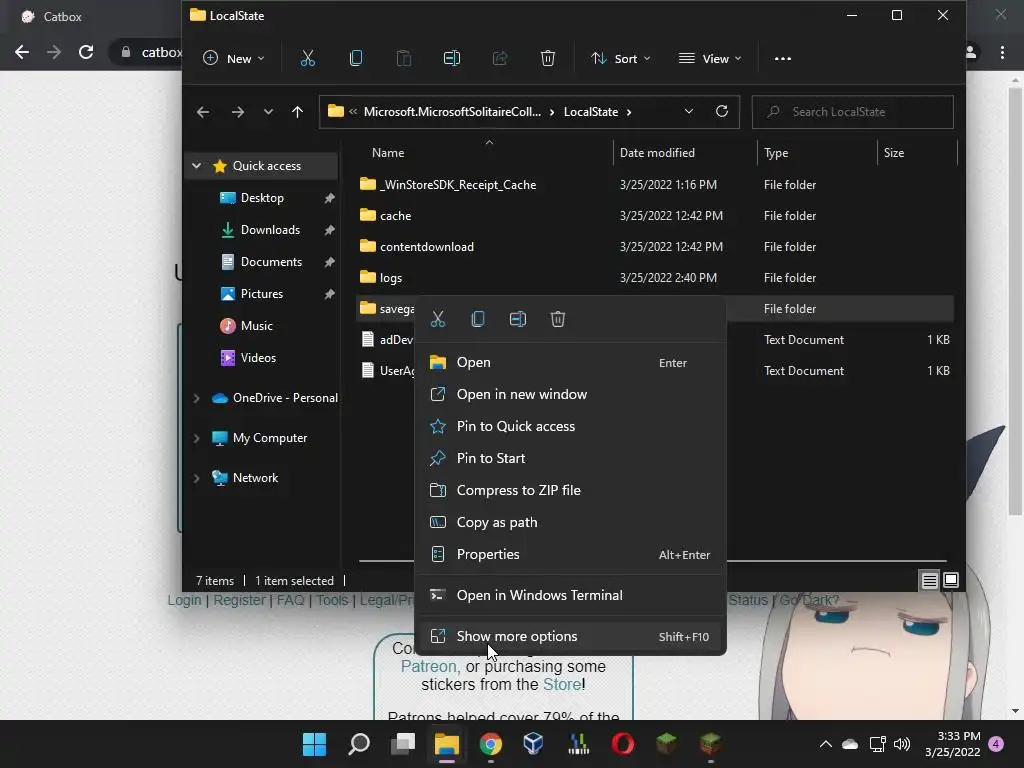Click the Register link on Catbox page
This screenshot has height=768, width=1024.
(x=239, y=600)
